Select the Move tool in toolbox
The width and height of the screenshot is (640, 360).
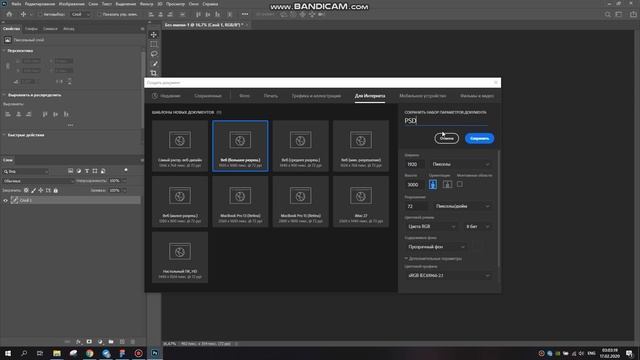coord(154,35)
